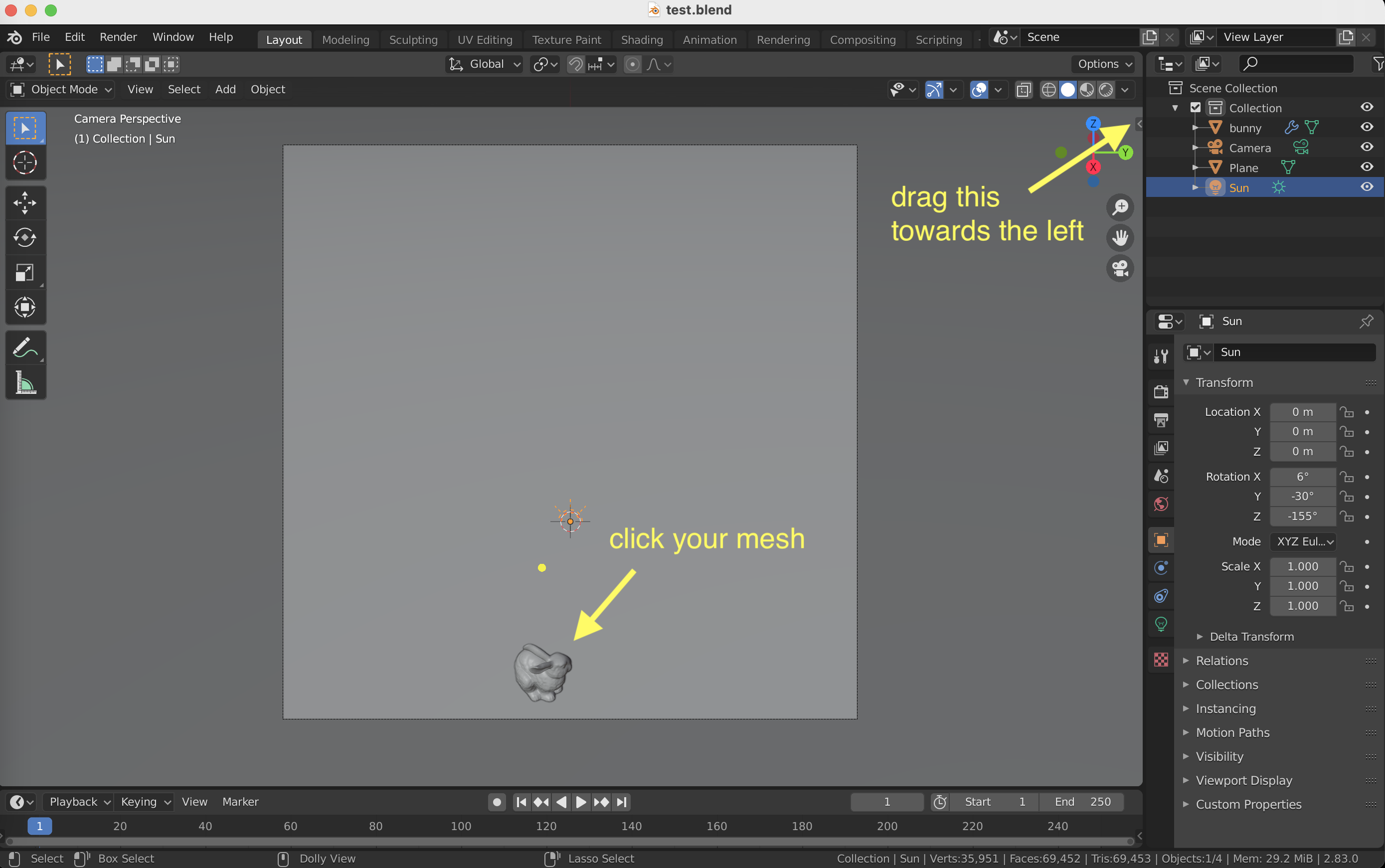The width and height of the screenshot is (1385, 868).
Task: Click the zoom magnifier viewport icon
Action: tap(1120, 207)
